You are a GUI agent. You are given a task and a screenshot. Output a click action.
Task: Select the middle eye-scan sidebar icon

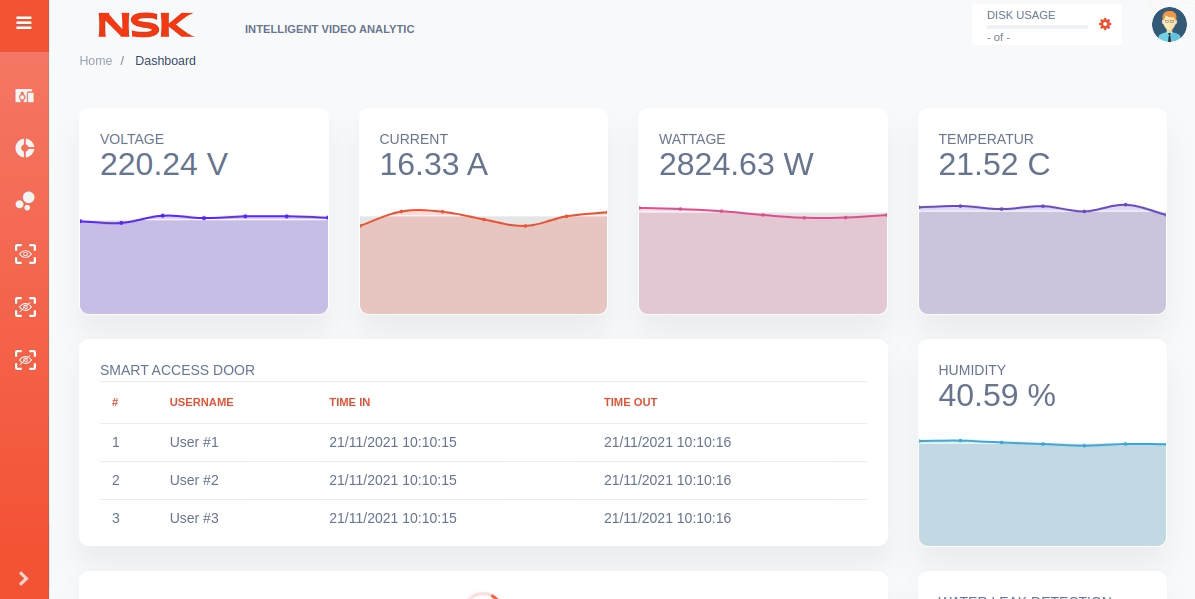pos(24,306)
